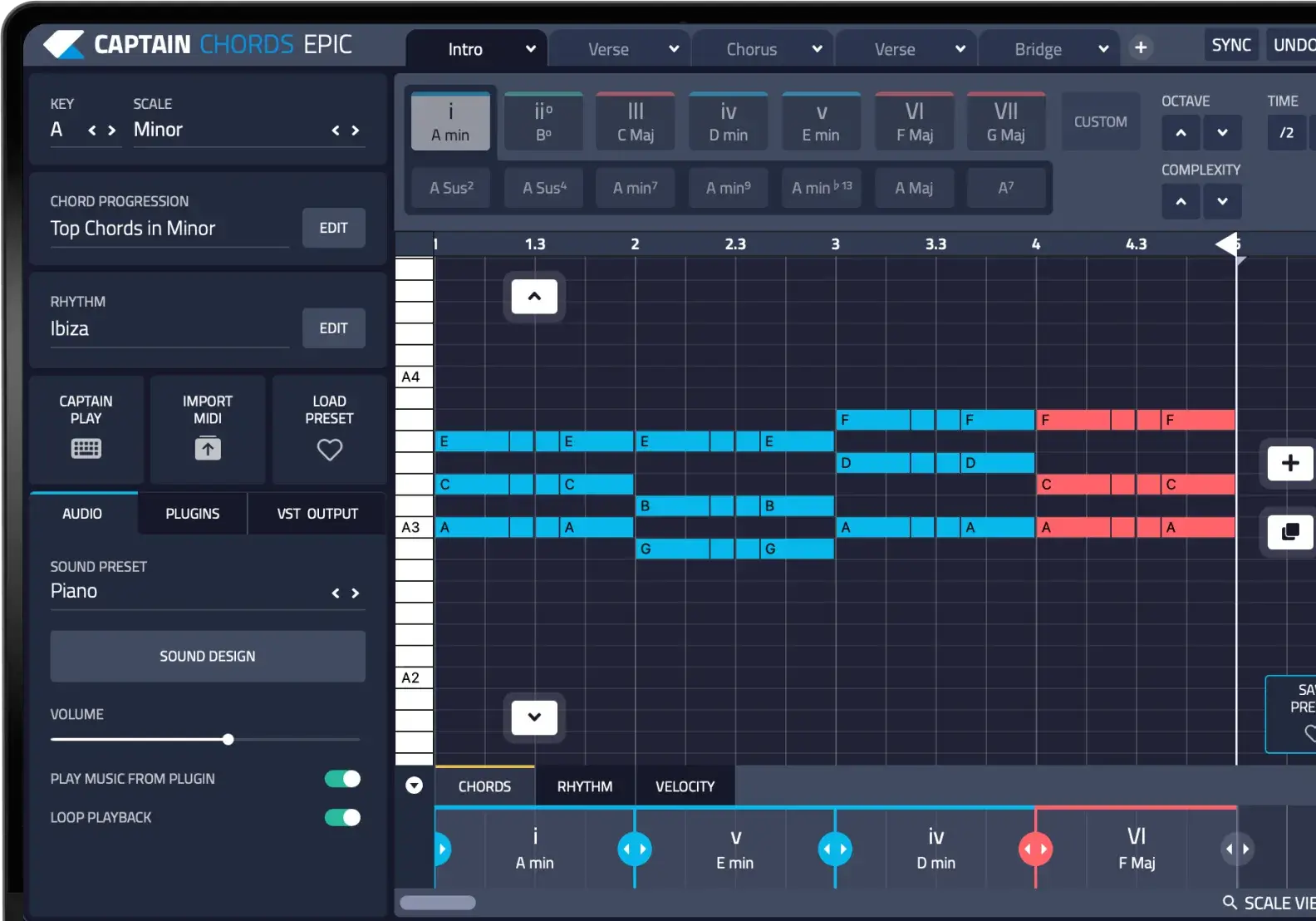Screen dimensions: 1316x921
Task: Choose the A Sus2 chord variation
Action: coord(451,188)
